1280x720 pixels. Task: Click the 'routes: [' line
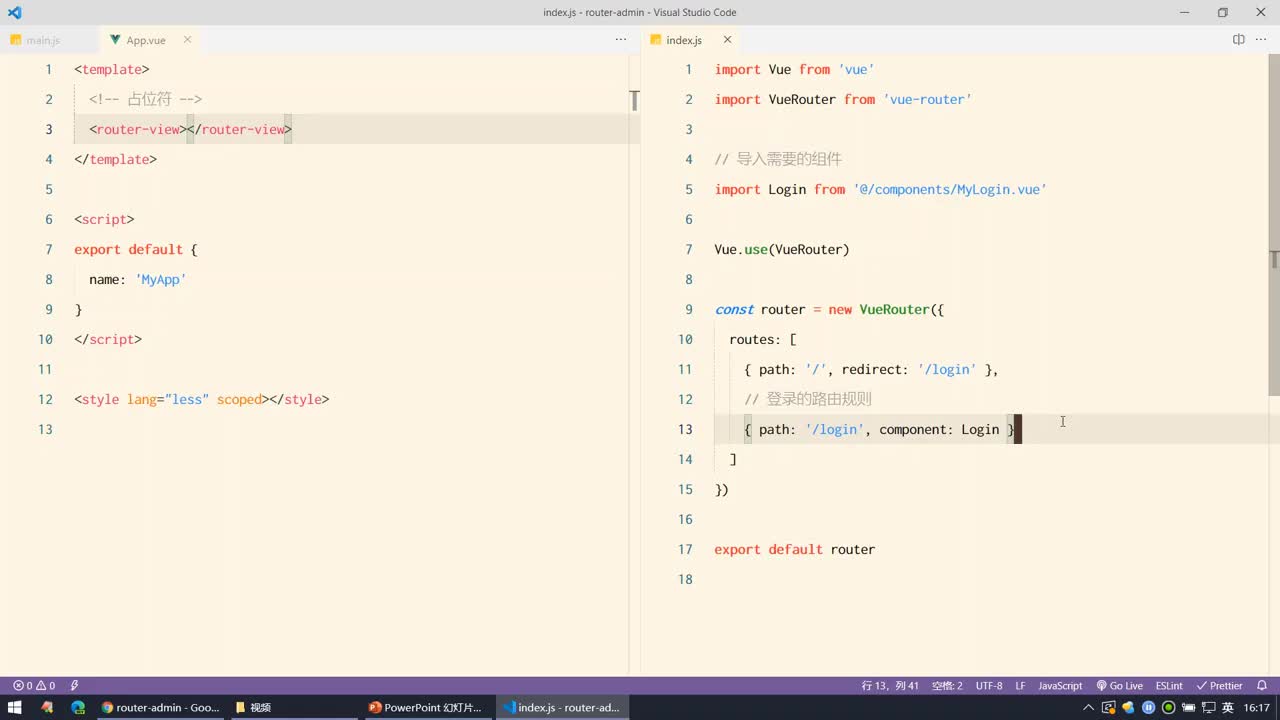pyautogui.click(x=763, y=339)
